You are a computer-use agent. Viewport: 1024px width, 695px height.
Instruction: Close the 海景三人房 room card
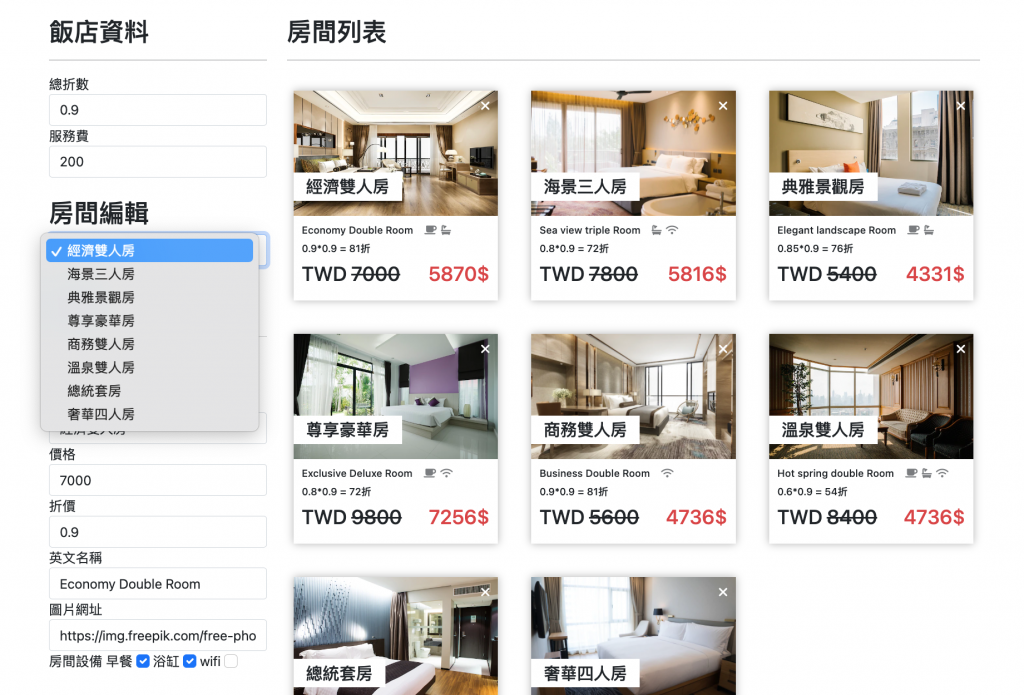pyautogui.click(x=723, y=106)
